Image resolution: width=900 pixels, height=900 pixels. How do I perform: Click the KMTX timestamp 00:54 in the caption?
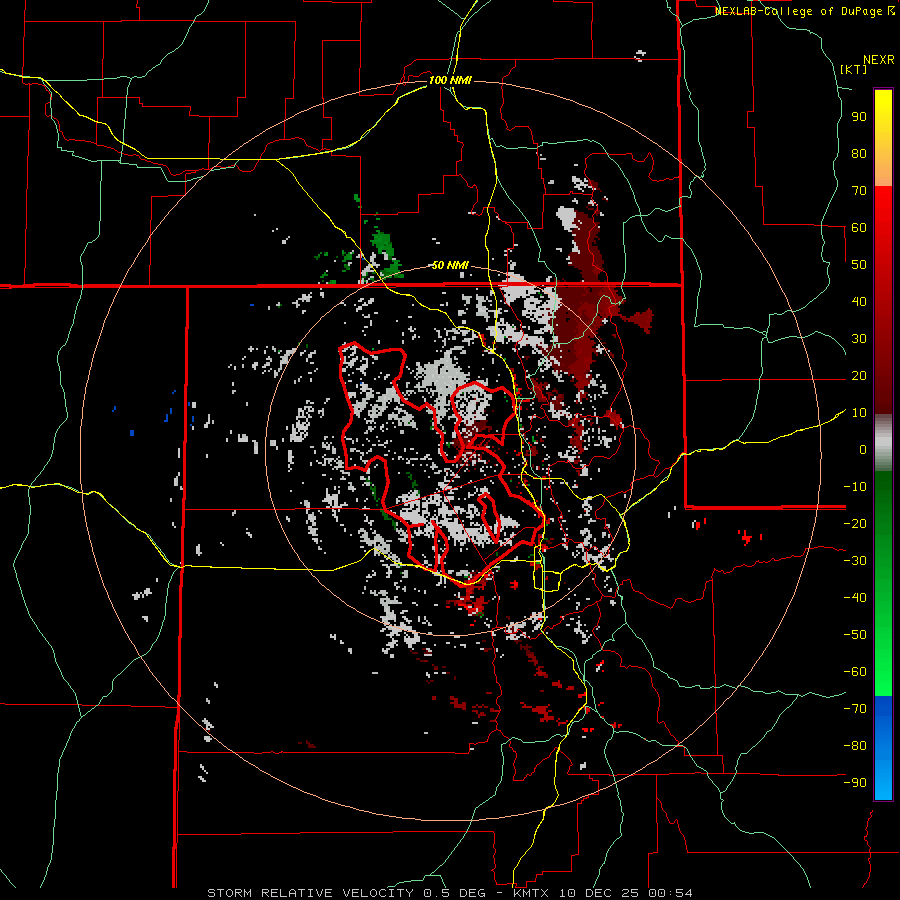672,892
